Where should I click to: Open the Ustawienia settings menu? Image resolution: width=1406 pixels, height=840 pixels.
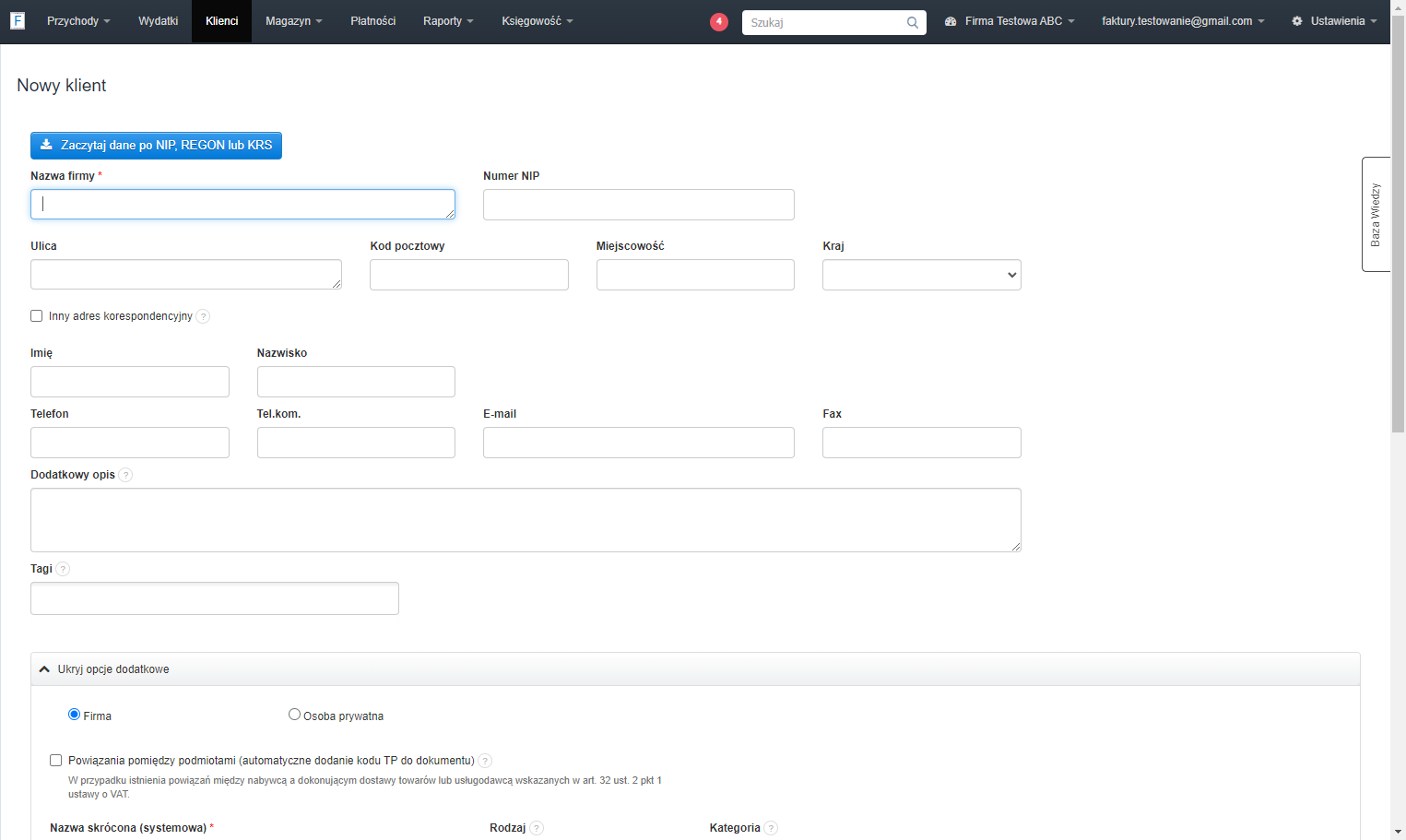tap(1334, 21)
